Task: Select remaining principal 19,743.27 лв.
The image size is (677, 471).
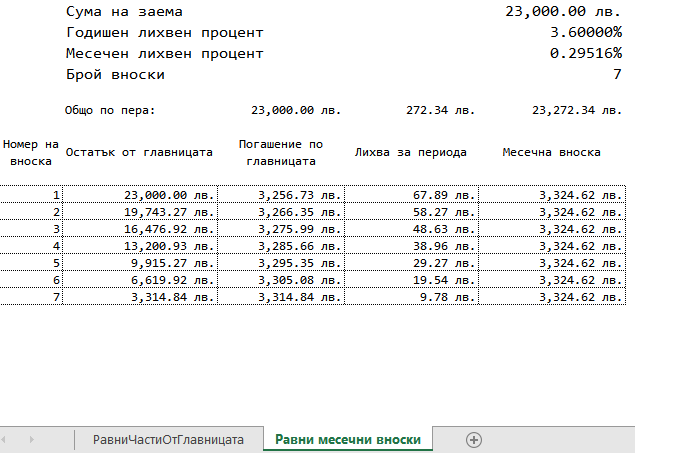Action: 140,212
